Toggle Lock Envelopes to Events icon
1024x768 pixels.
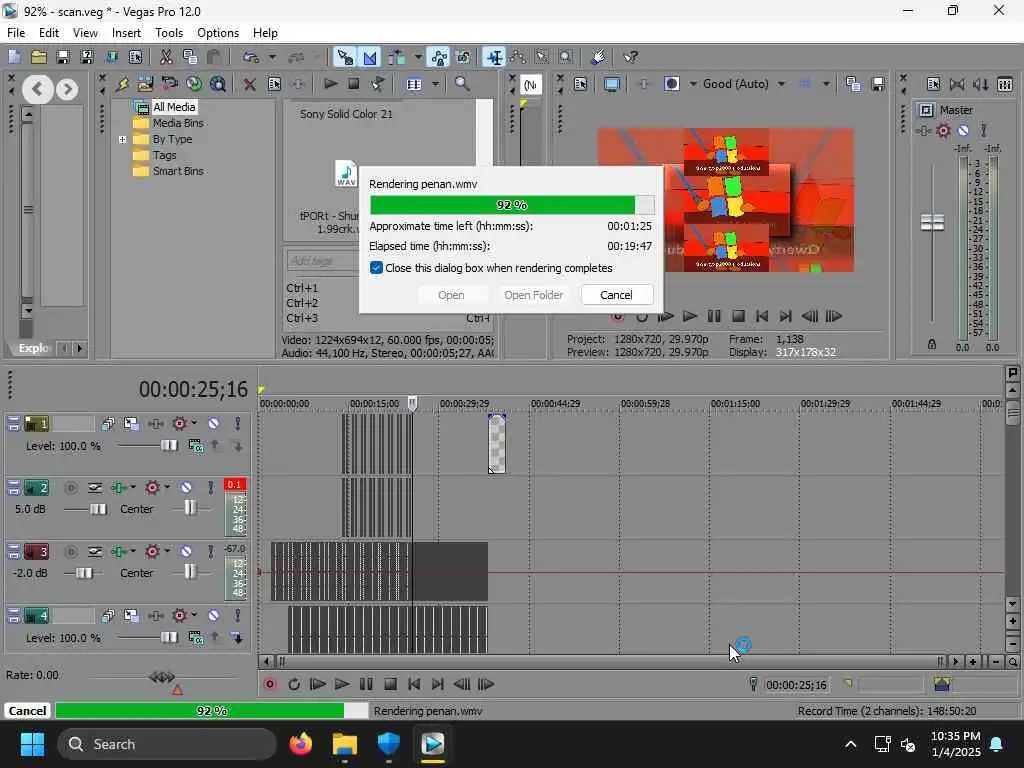(x=439, y=57)
